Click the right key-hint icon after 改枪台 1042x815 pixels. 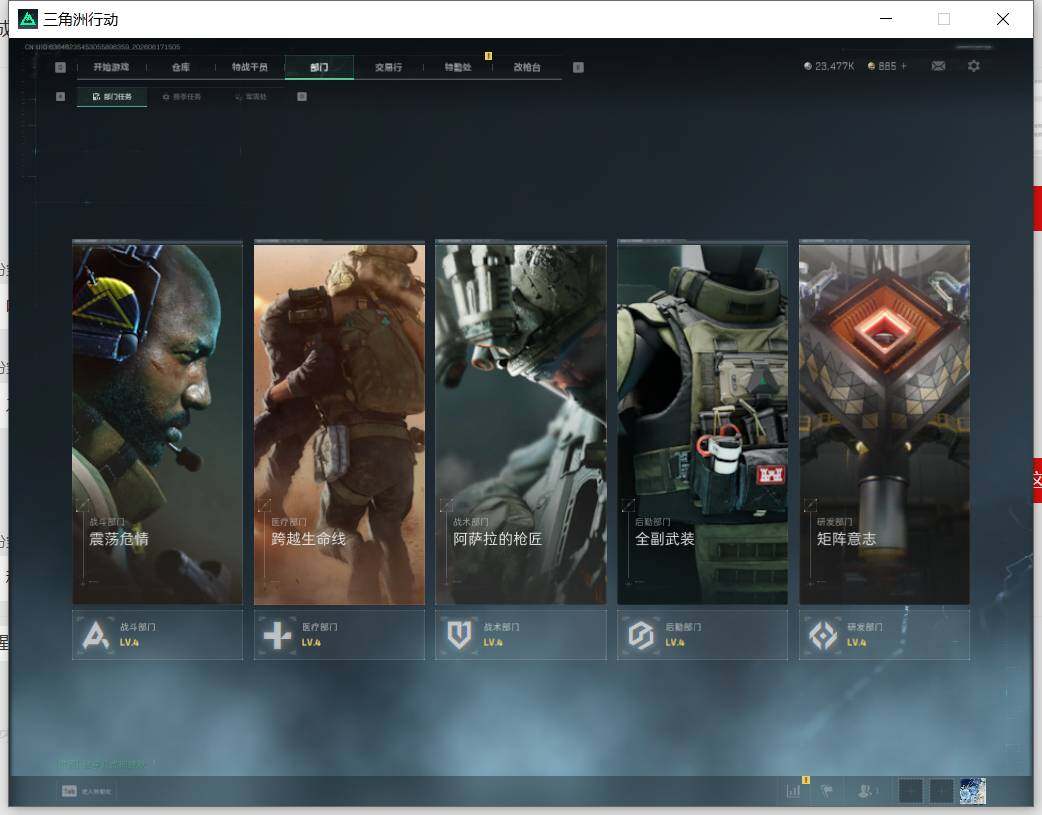coord(578,67)
